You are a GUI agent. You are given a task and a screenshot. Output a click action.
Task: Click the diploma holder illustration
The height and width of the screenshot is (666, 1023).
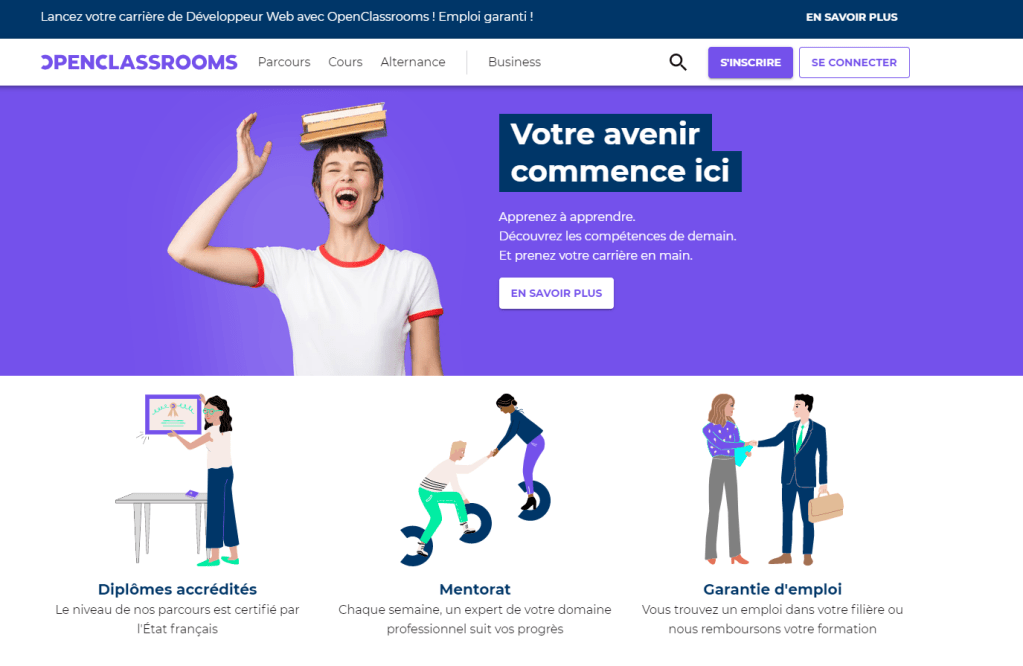[x=177, y=479]
